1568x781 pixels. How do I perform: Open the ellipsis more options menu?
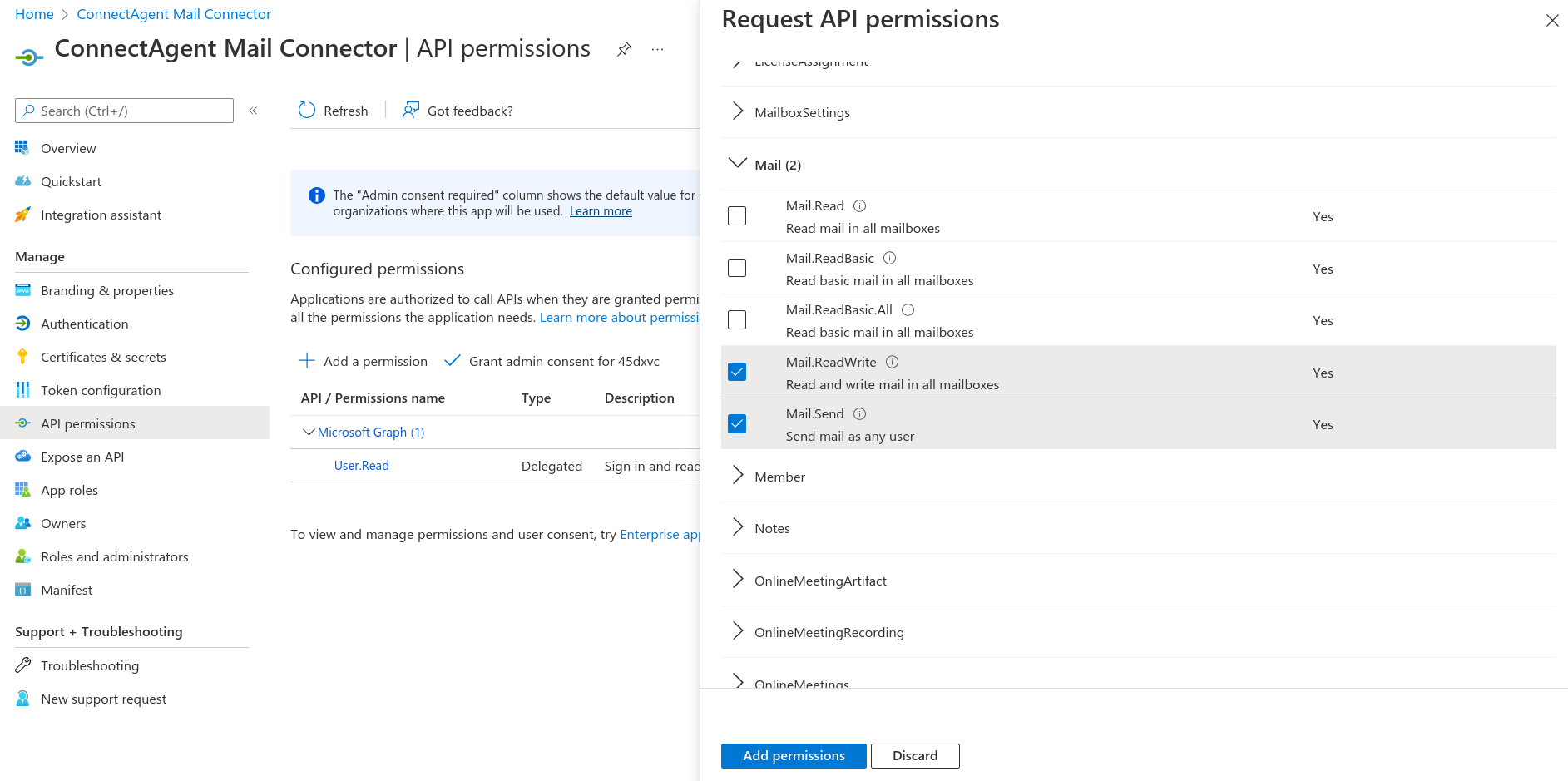tap(658, 49)
